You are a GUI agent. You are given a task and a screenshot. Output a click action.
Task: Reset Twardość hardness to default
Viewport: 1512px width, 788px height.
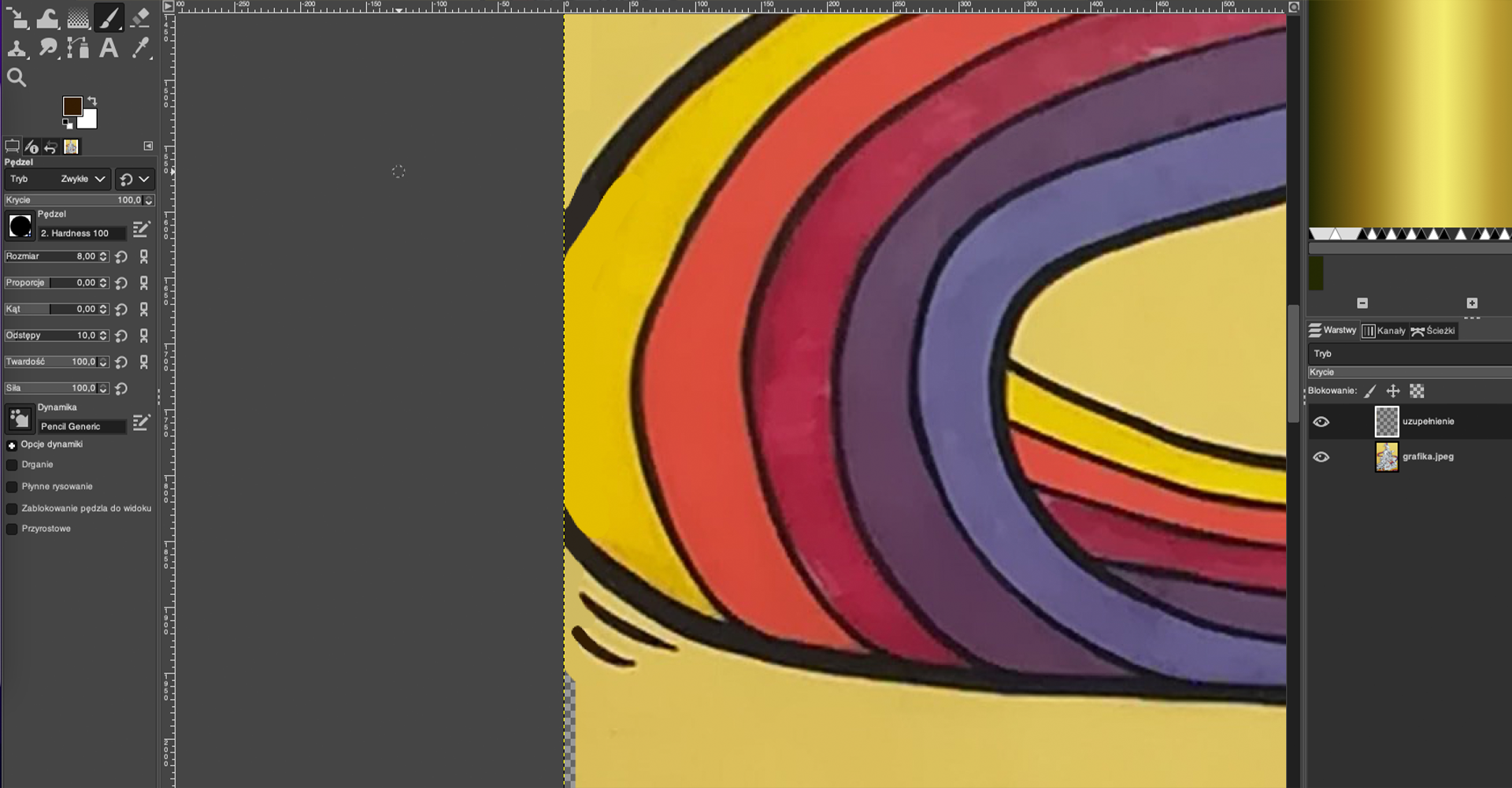121,362
